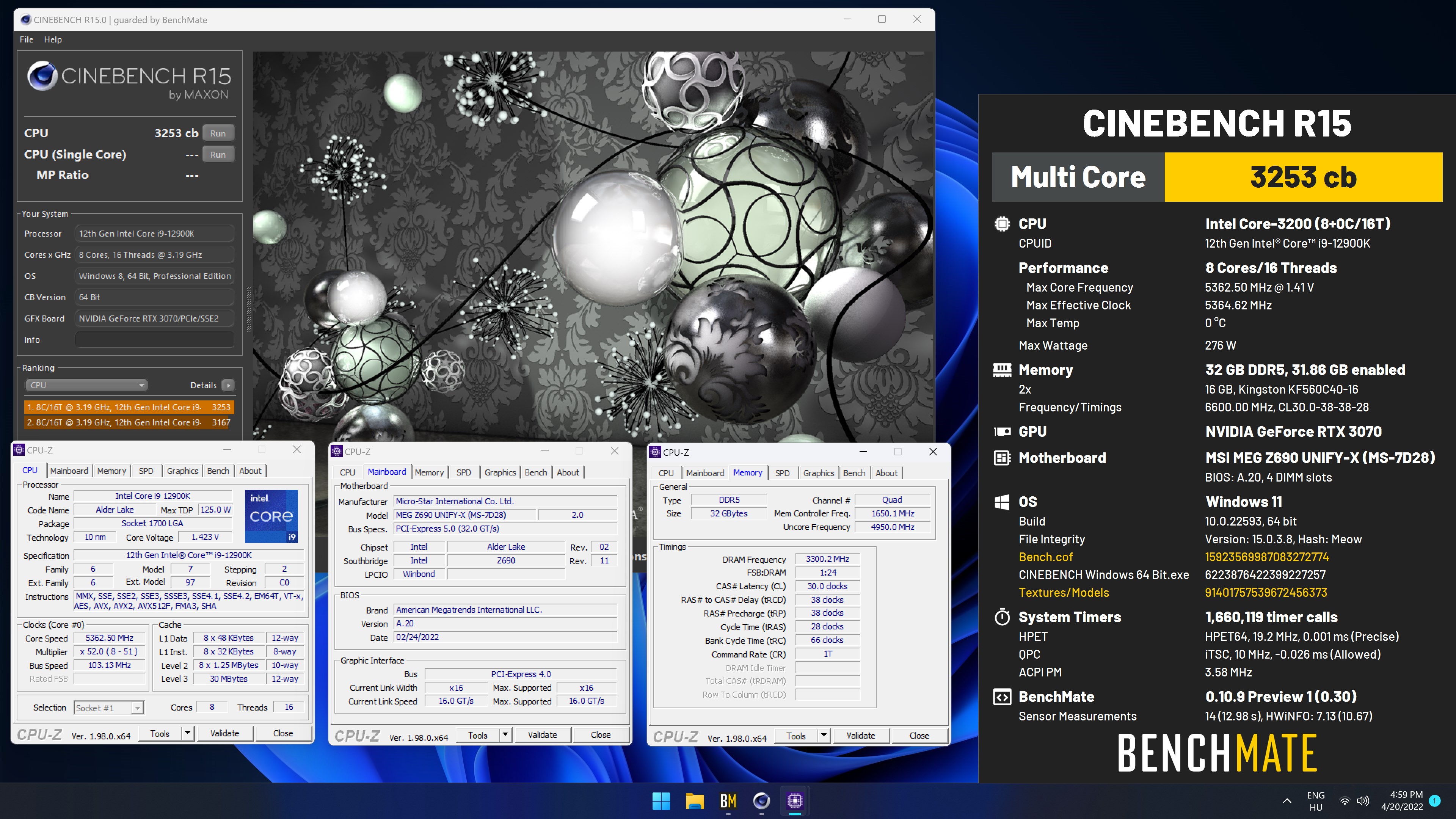1456x819 pixels.
Task: Click the Details arrow in Ranking
Action: pyautogui.click(x=228, y=385)
